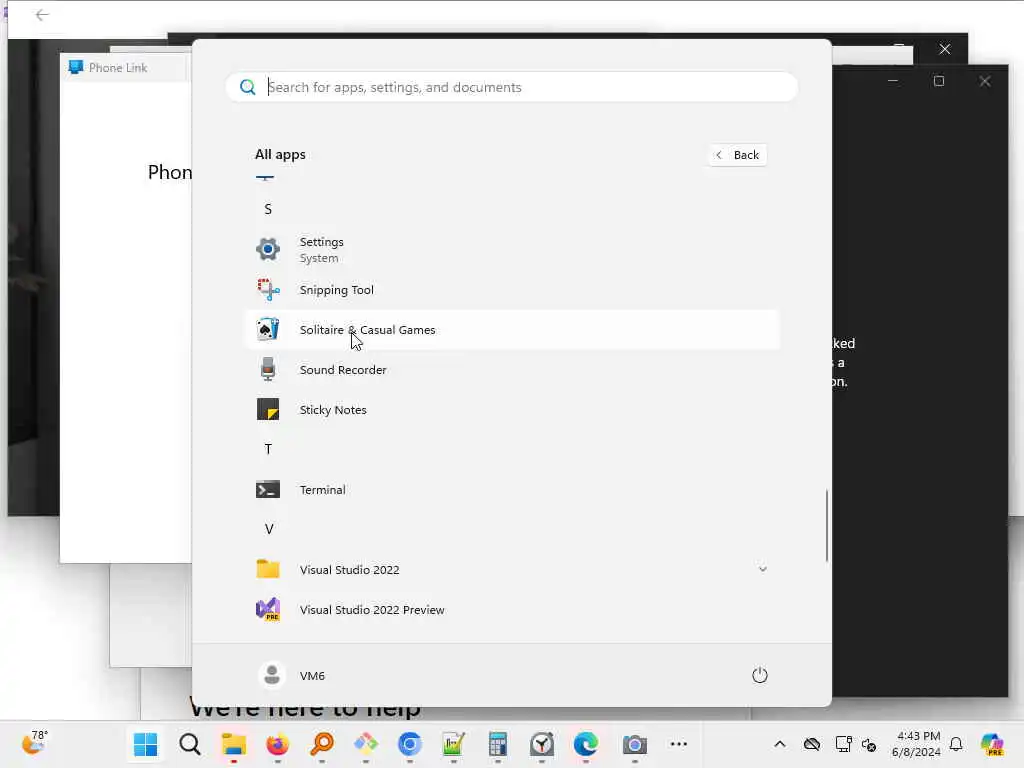Open the blue circle browser on taskbar
1024x768 pixels.
(x=409, y=744)
